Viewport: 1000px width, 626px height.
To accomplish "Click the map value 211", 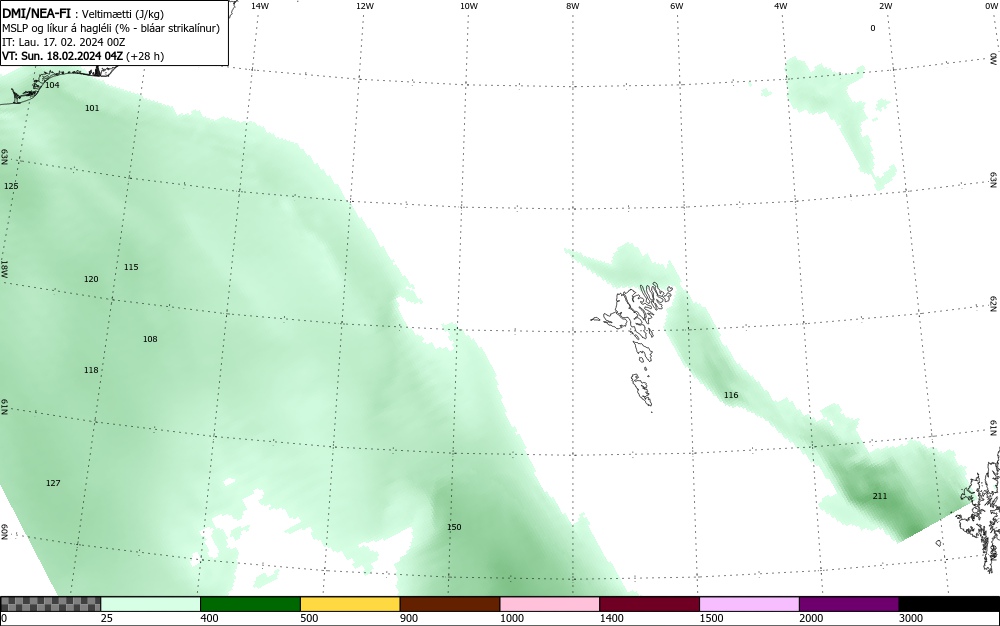I will [879, 496].
